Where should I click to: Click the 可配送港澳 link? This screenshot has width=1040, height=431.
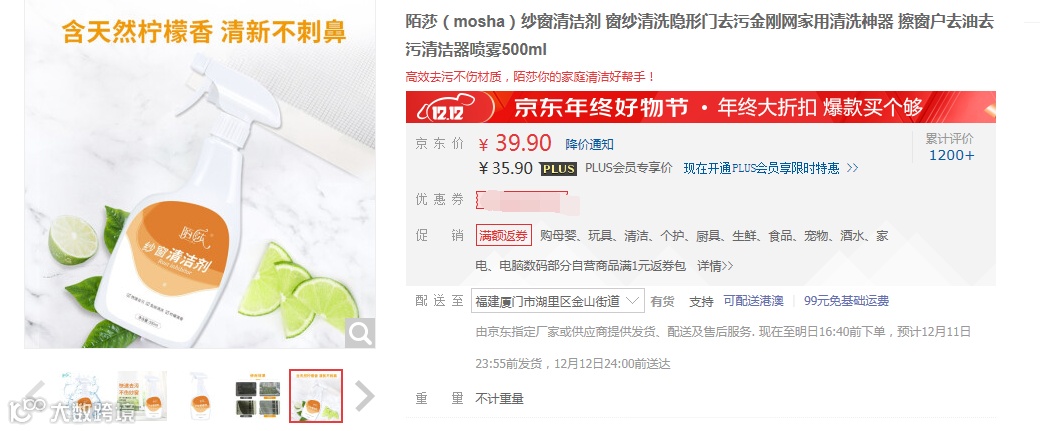[x=753, y=301]
